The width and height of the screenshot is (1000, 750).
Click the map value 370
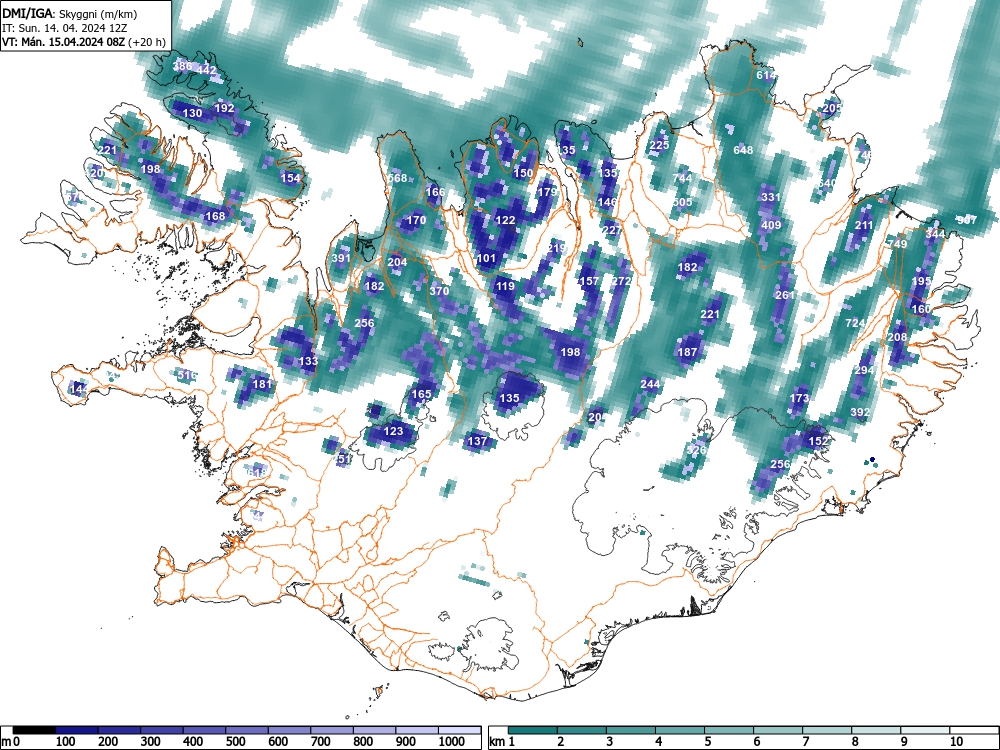click(439, 291)
